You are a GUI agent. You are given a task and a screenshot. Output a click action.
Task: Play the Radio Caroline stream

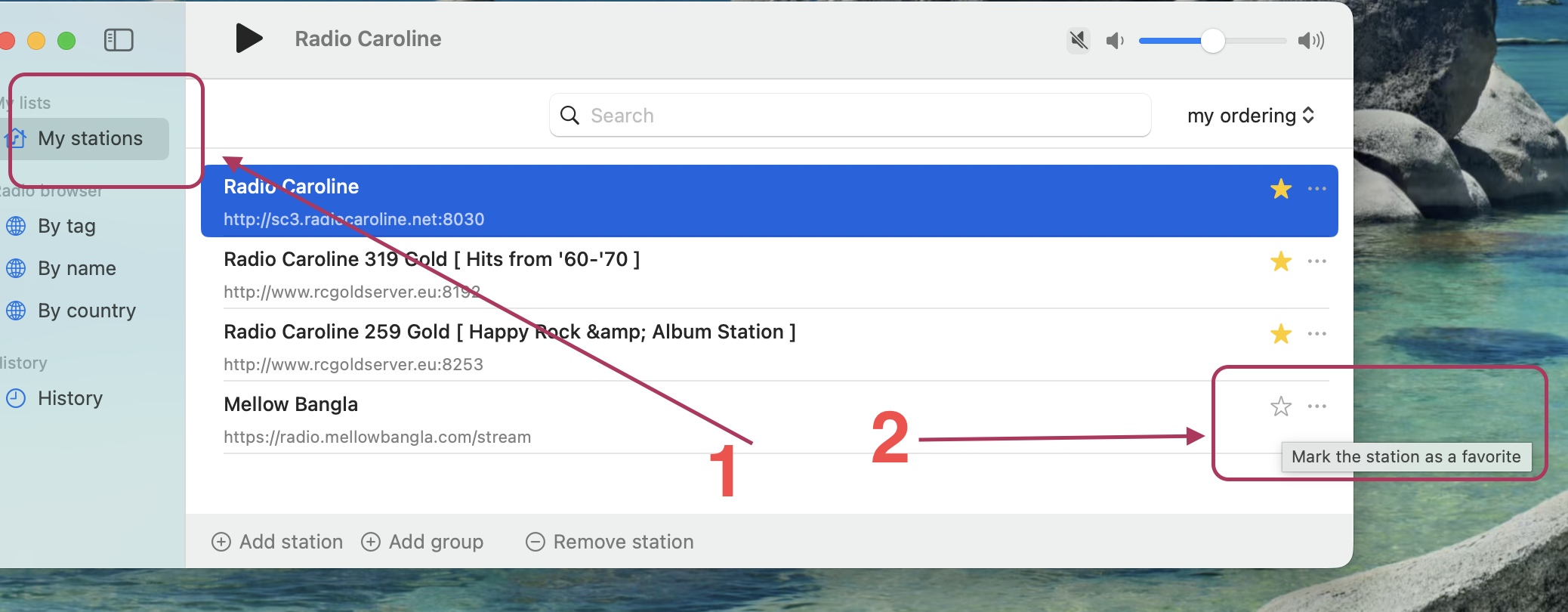[x=249, y=39]
